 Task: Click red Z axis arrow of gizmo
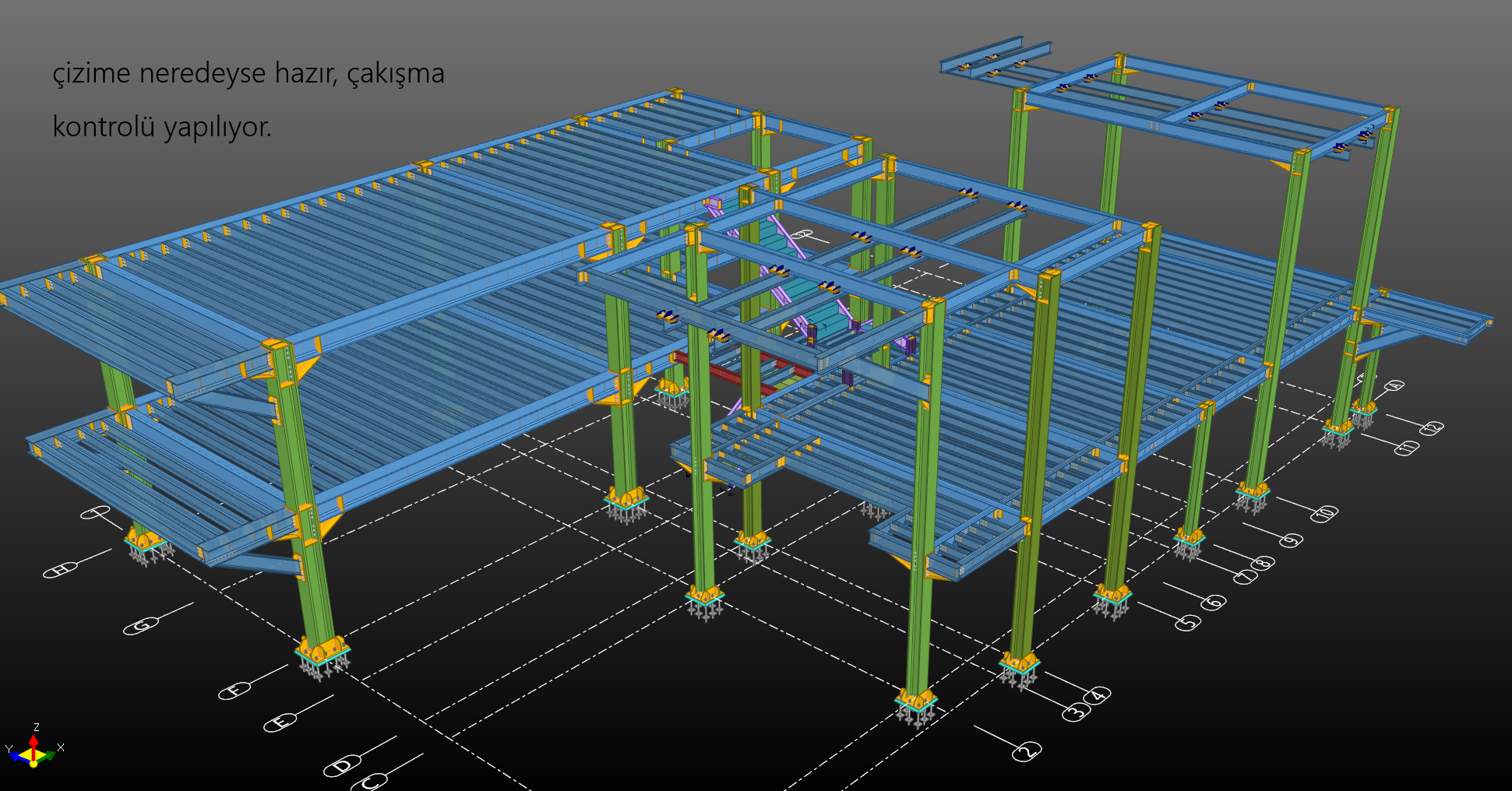[33, 738]
